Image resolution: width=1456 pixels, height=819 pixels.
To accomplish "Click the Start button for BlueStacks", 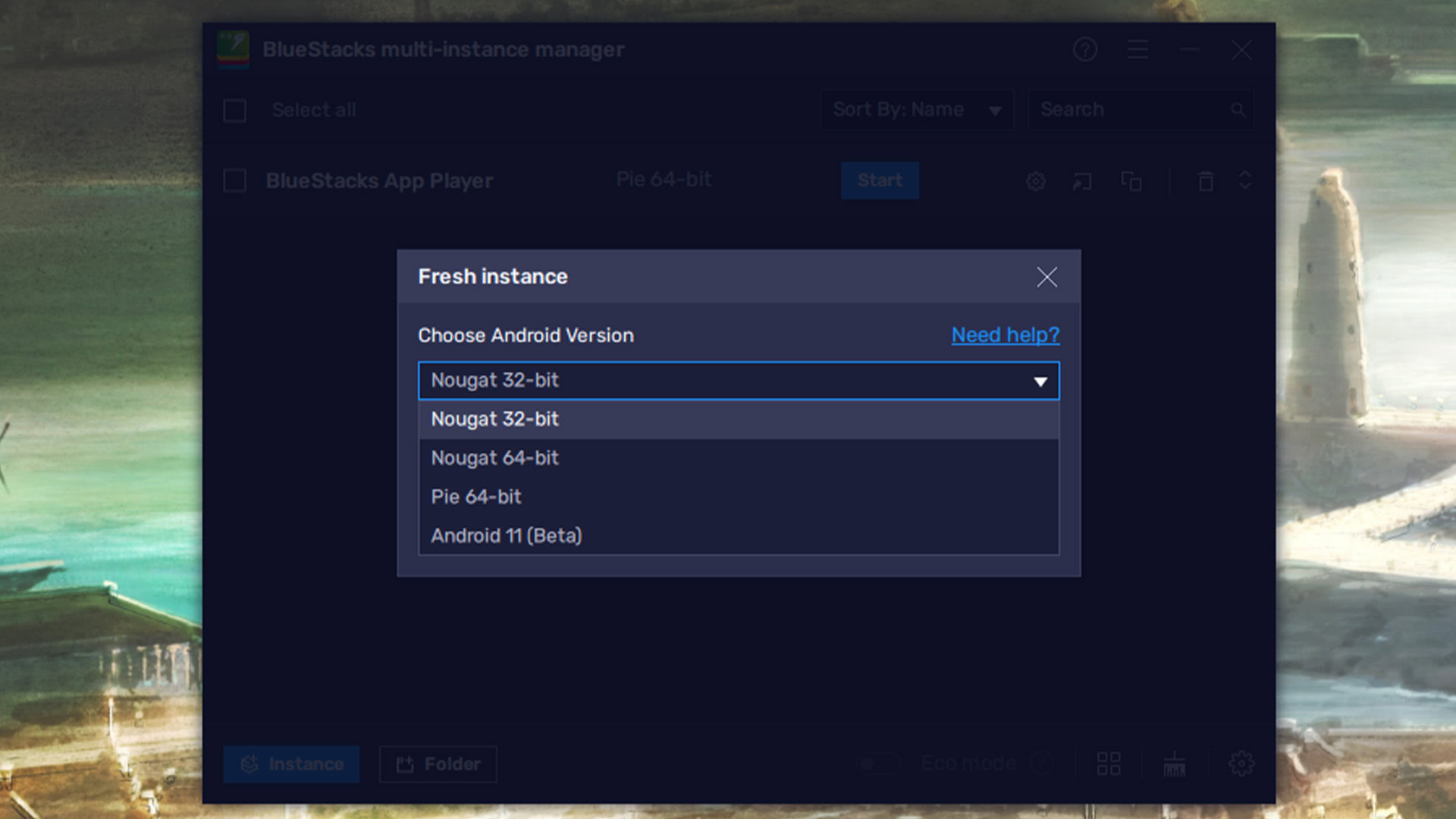I will coord(880,180).
